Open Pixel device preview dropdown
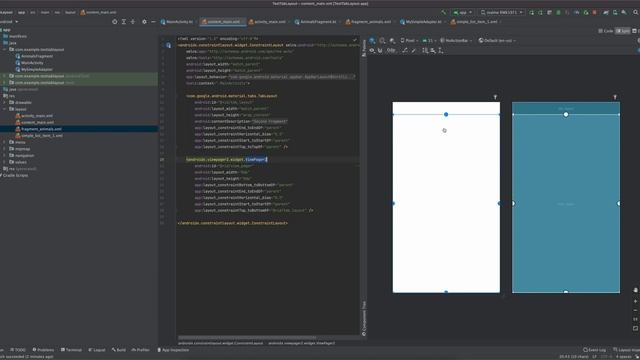Viewport: 640px width, 360px height. tap(409, 40)
